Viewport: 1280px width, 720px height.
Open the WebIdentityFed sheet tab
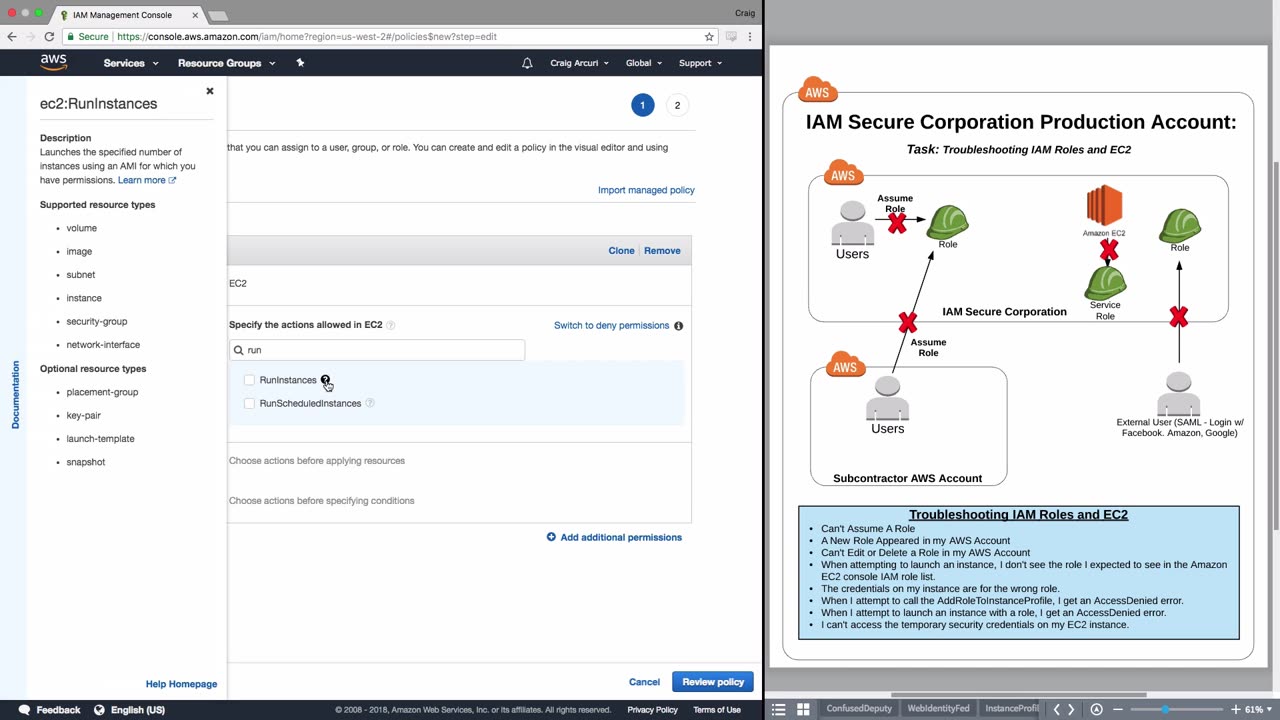coord(938,709)
